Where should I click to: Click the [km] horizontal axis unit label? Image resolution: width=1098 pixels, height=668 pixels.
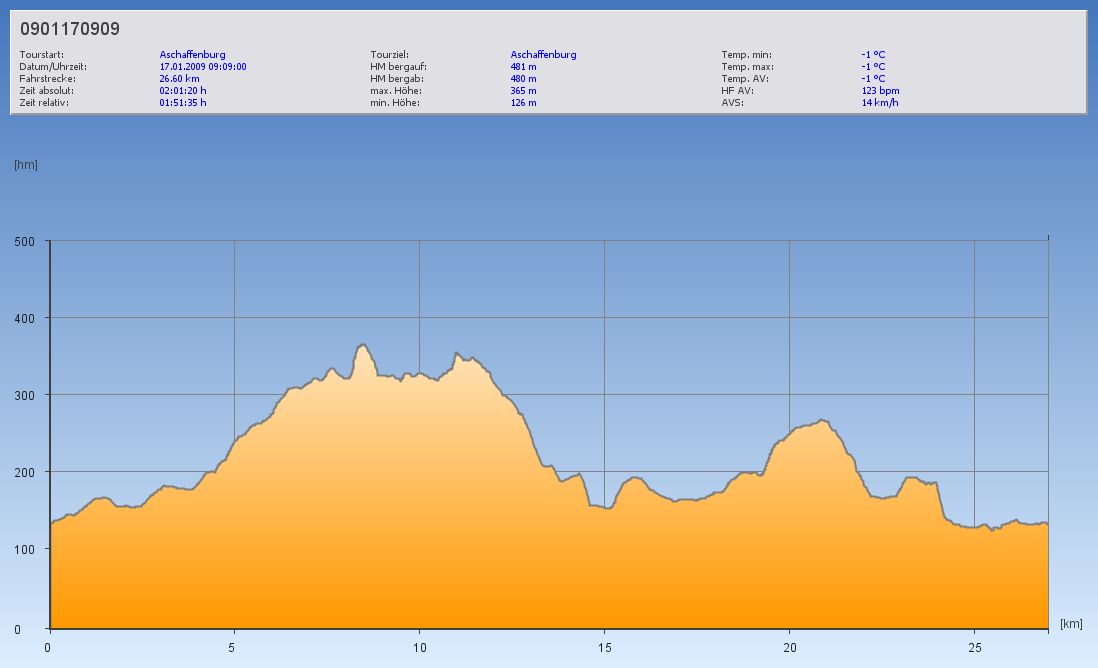coord(1071,624)
